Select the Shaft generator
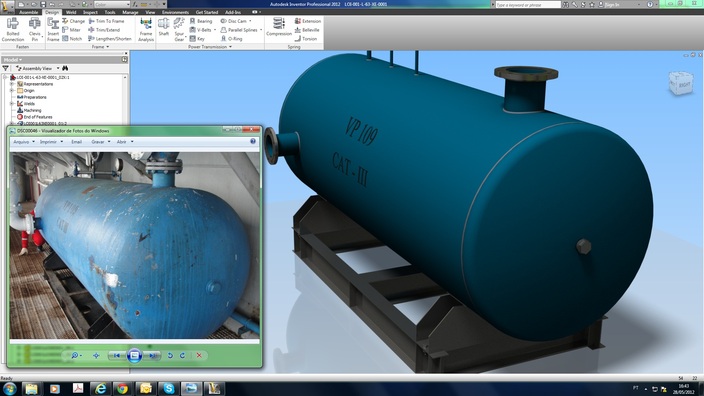The width and height of the screenshot is (704, 396). [x=164, y=27]
